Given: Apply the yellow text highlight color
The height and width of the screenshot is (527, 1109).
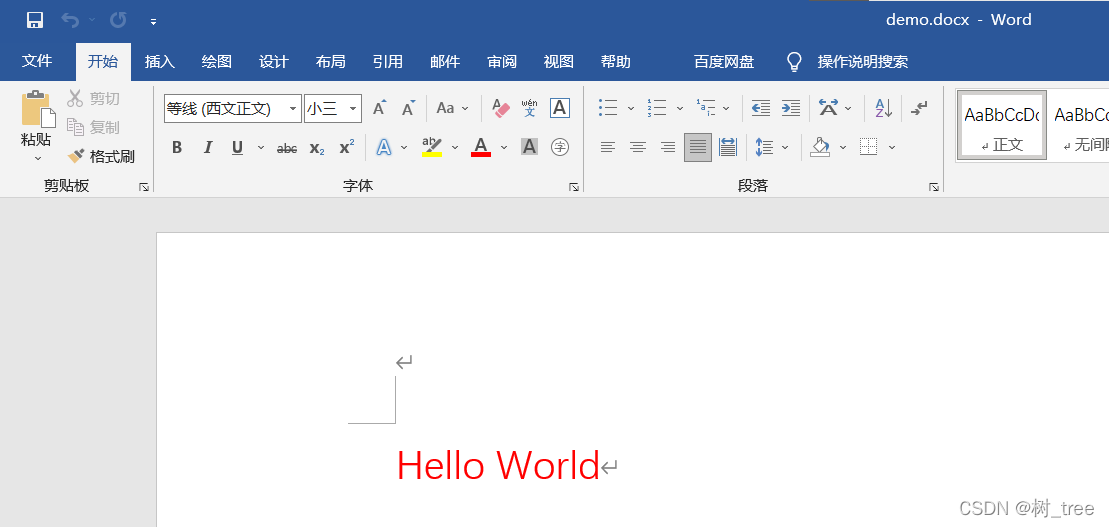Looking at the screenshot, I should click(431, 147).
